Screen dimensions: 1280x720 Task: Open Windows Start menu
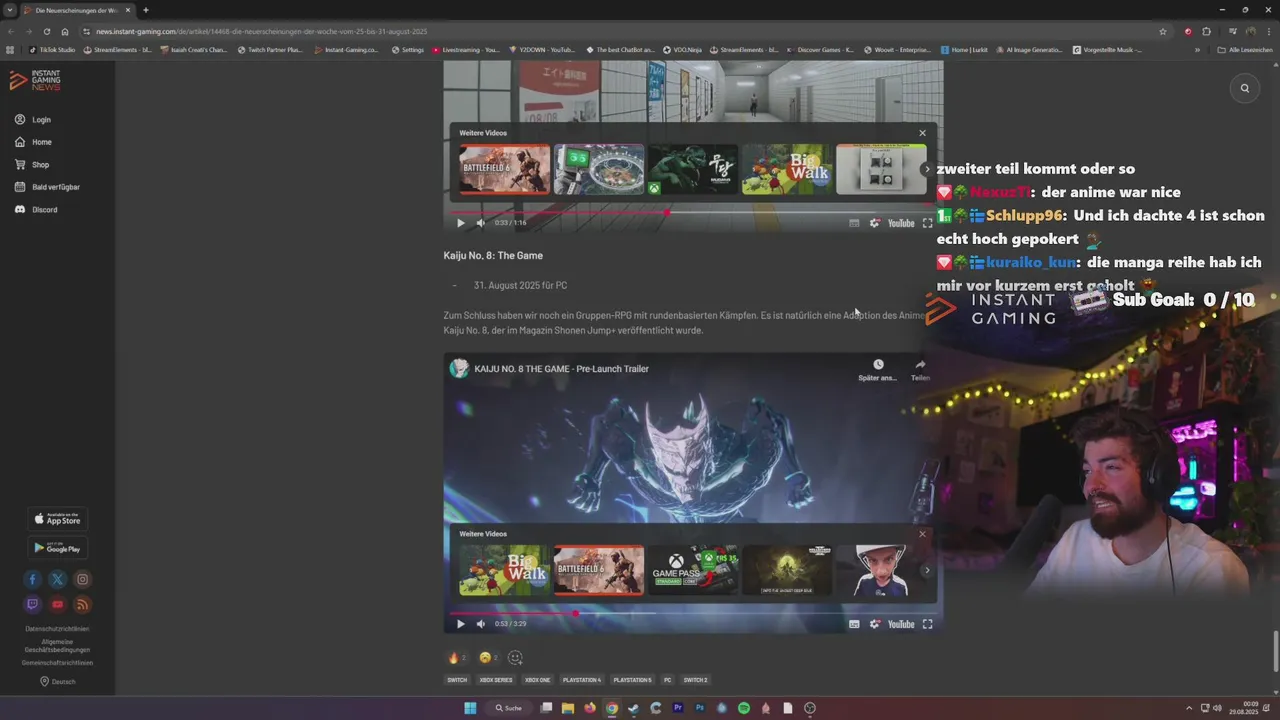pos(470,708)
